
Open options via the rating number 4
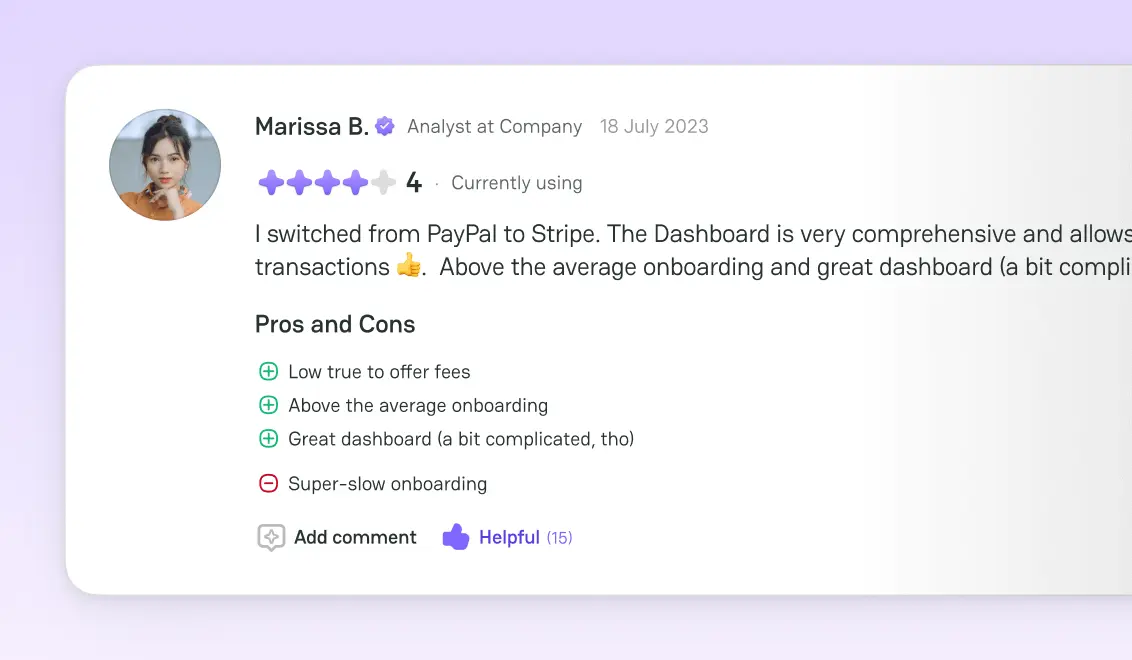coord(413,183)
